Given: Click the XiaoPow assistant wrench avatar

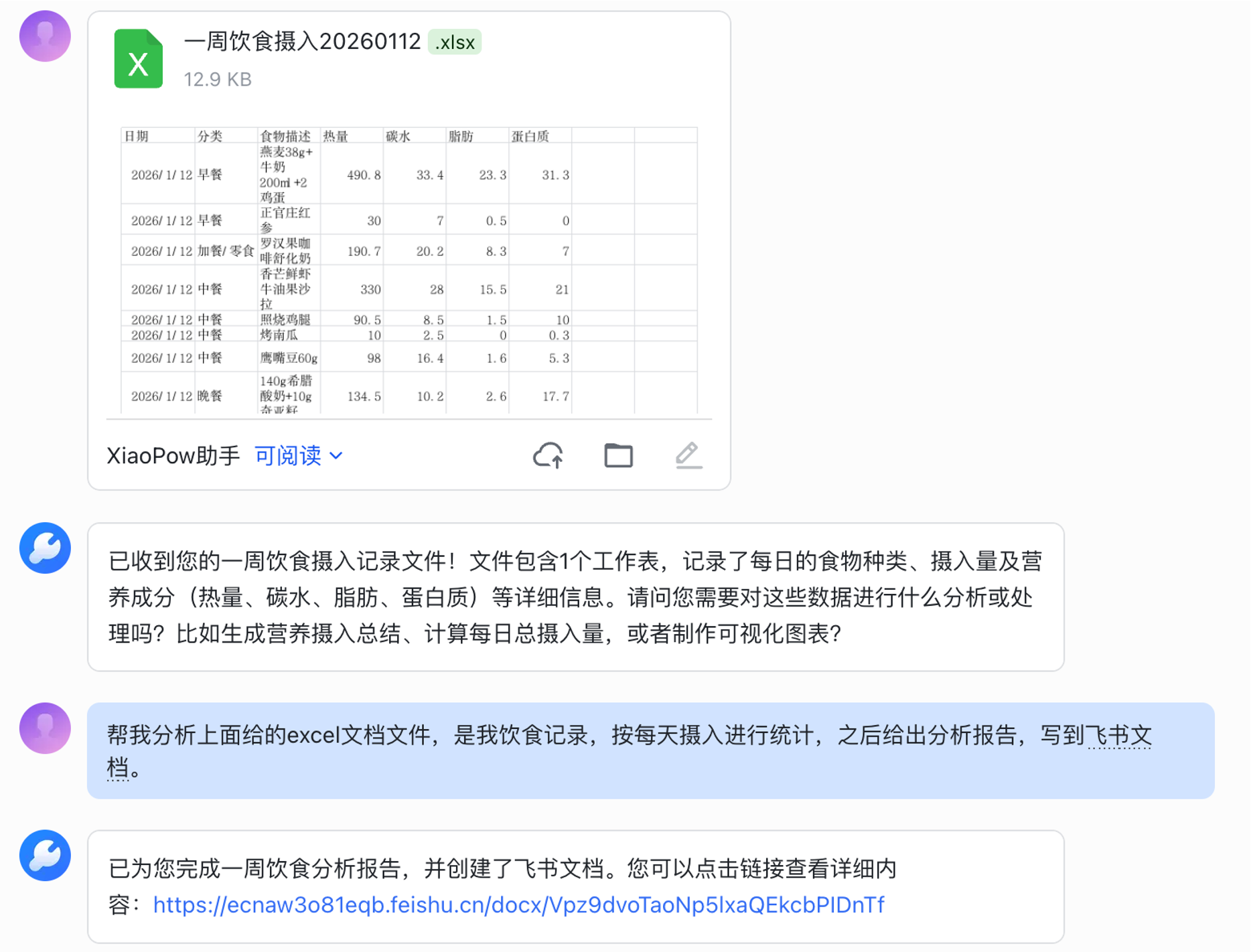Looking at the screenshot, I should pos(44,548).
